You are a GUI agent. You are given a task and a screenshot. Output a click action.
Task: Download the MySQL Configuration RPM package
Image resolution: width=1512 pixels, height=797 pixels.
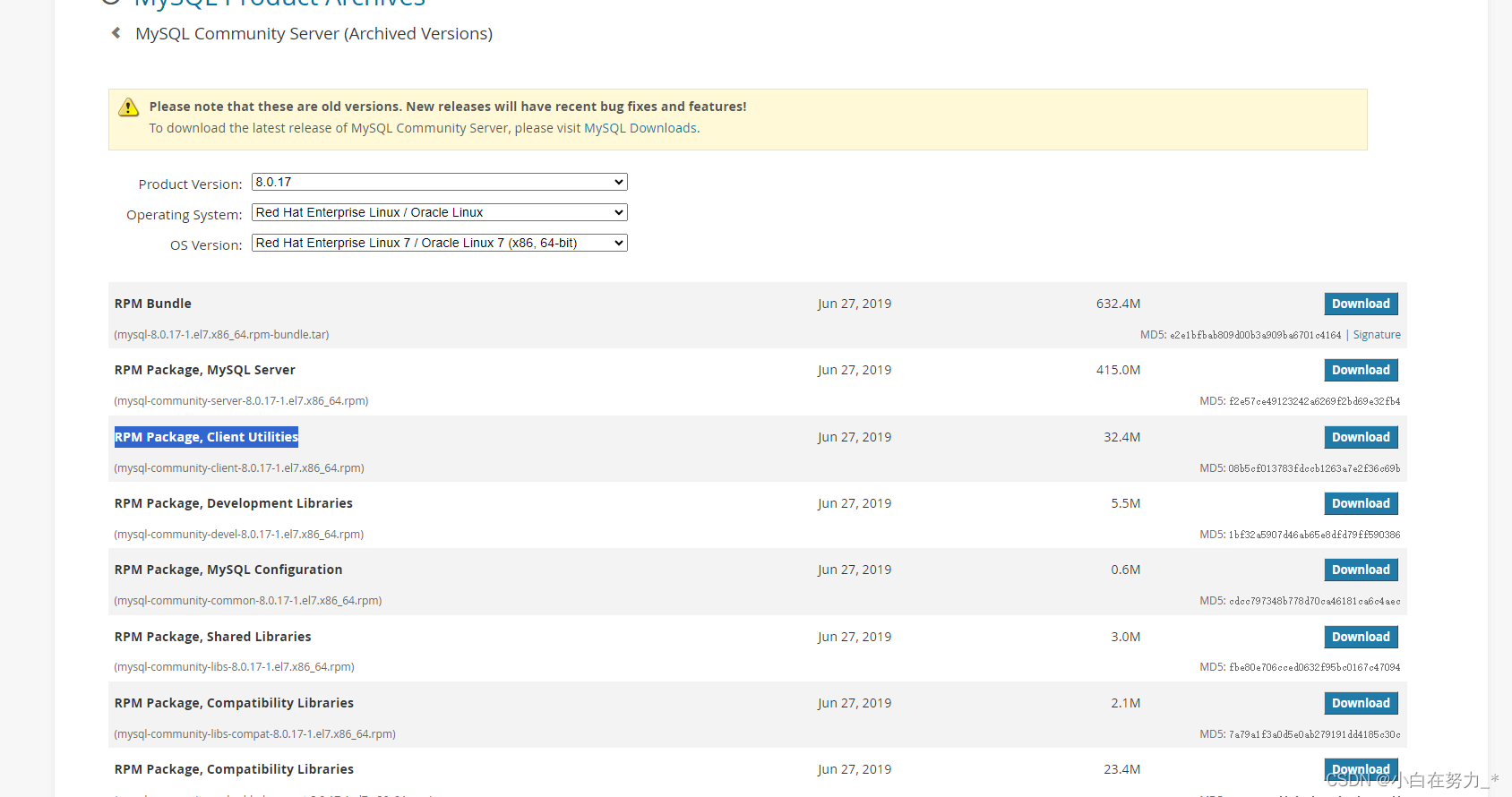1361,570
